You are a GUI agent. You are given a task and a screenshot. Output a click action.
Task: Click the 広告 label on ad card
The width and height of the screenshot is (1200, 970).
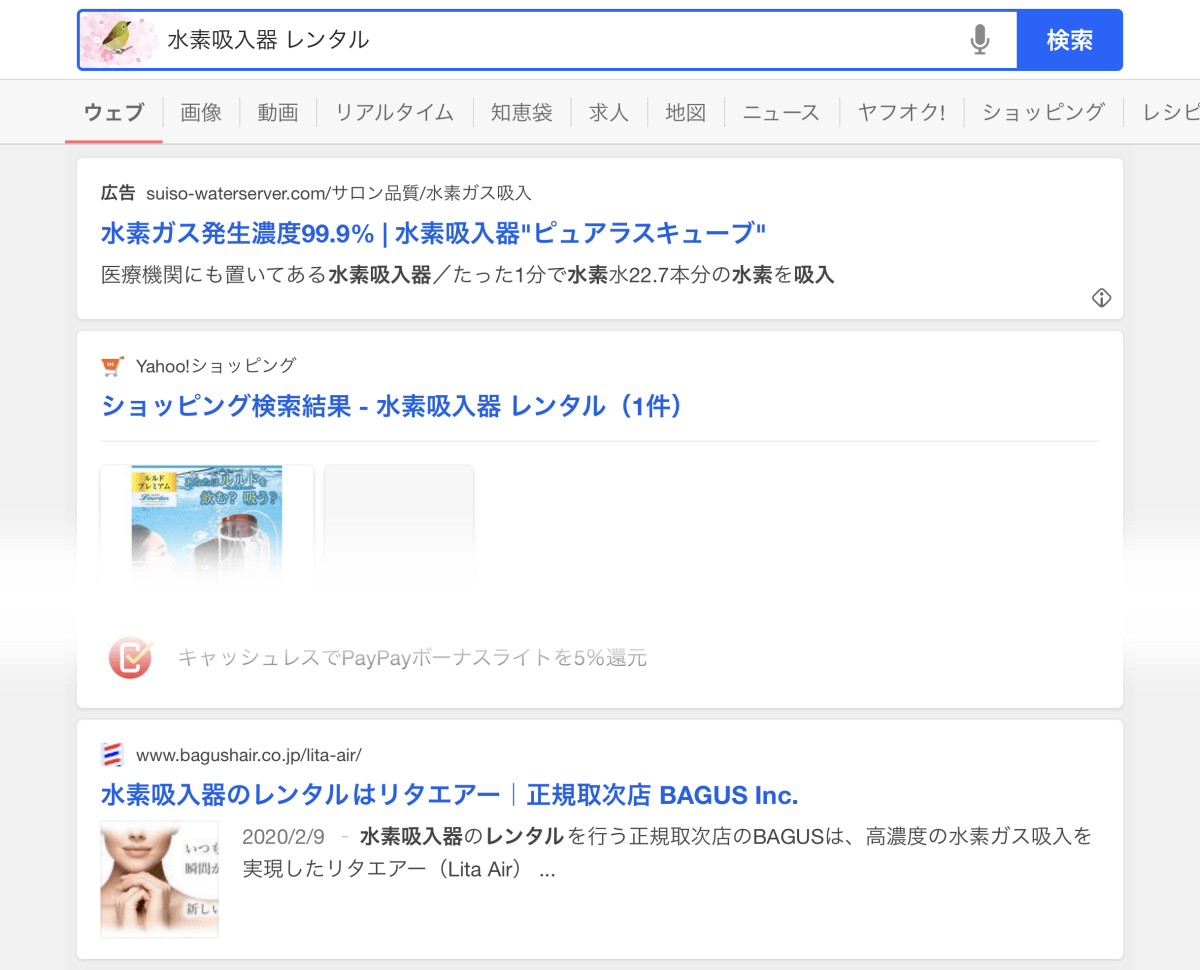118,193
